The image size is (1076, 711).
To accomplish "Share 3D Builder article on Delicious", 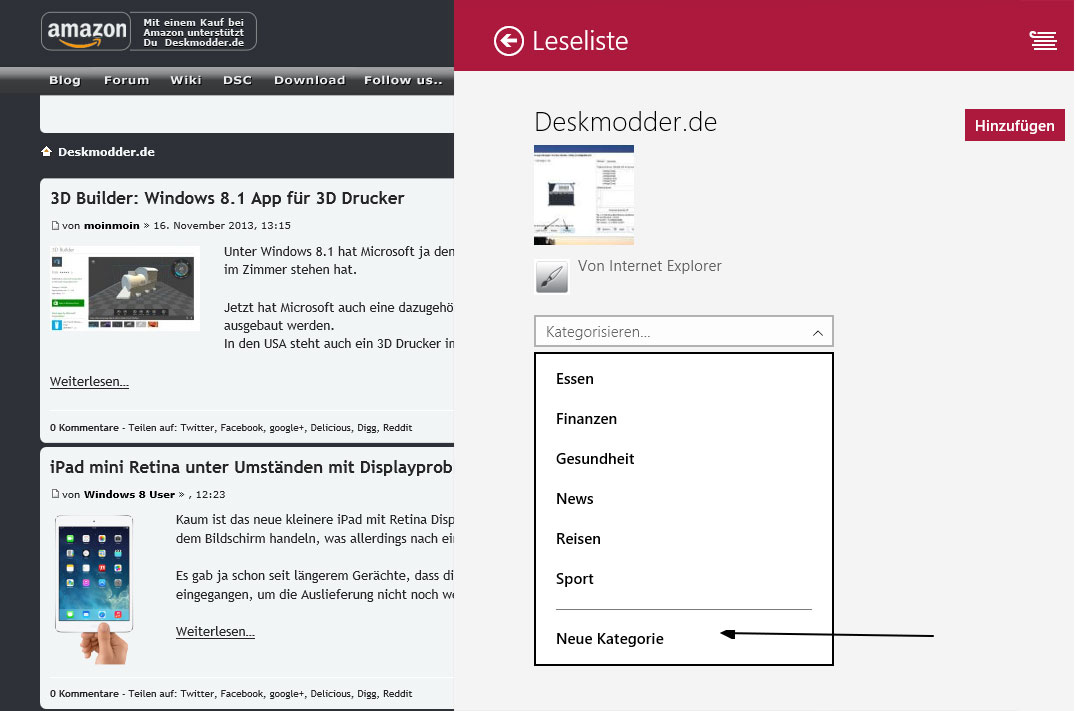I will coord(330,428).
